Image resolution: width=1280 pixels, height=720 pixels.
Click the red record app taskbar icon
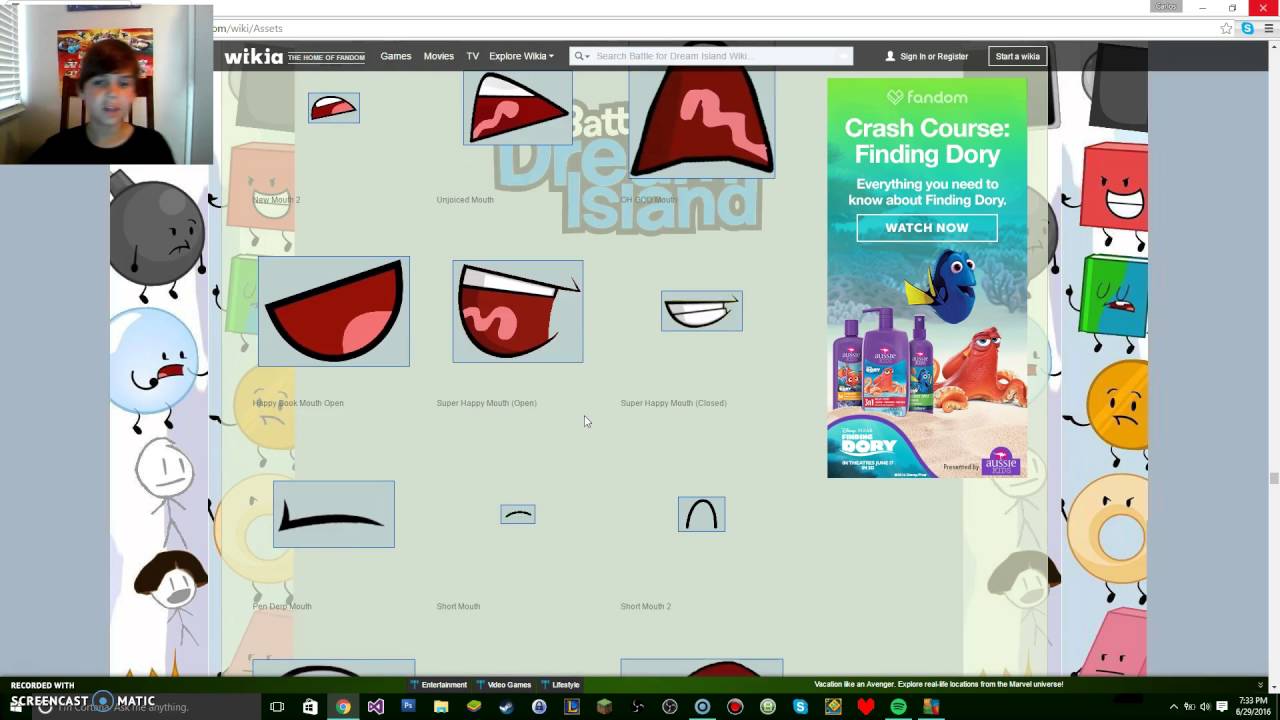click(735, 707)
